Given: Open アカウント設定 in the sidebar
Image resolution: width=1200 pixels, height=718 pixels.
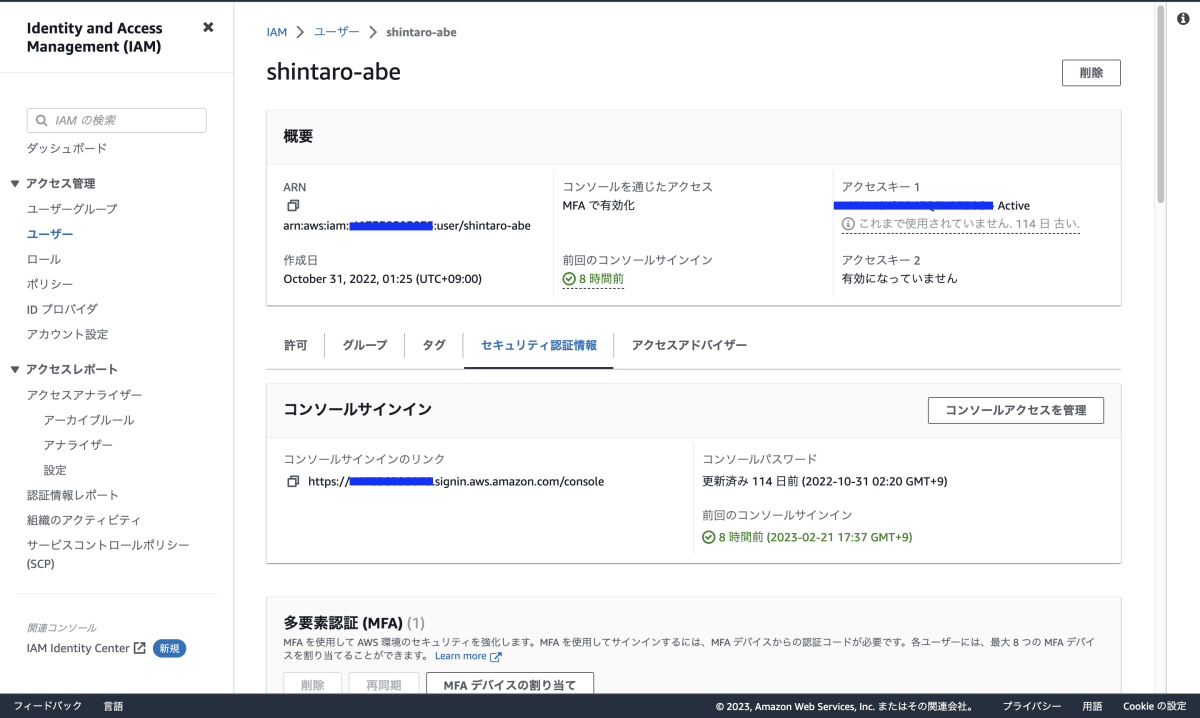Looking at the screenshot, I should [x=67, y=334].
